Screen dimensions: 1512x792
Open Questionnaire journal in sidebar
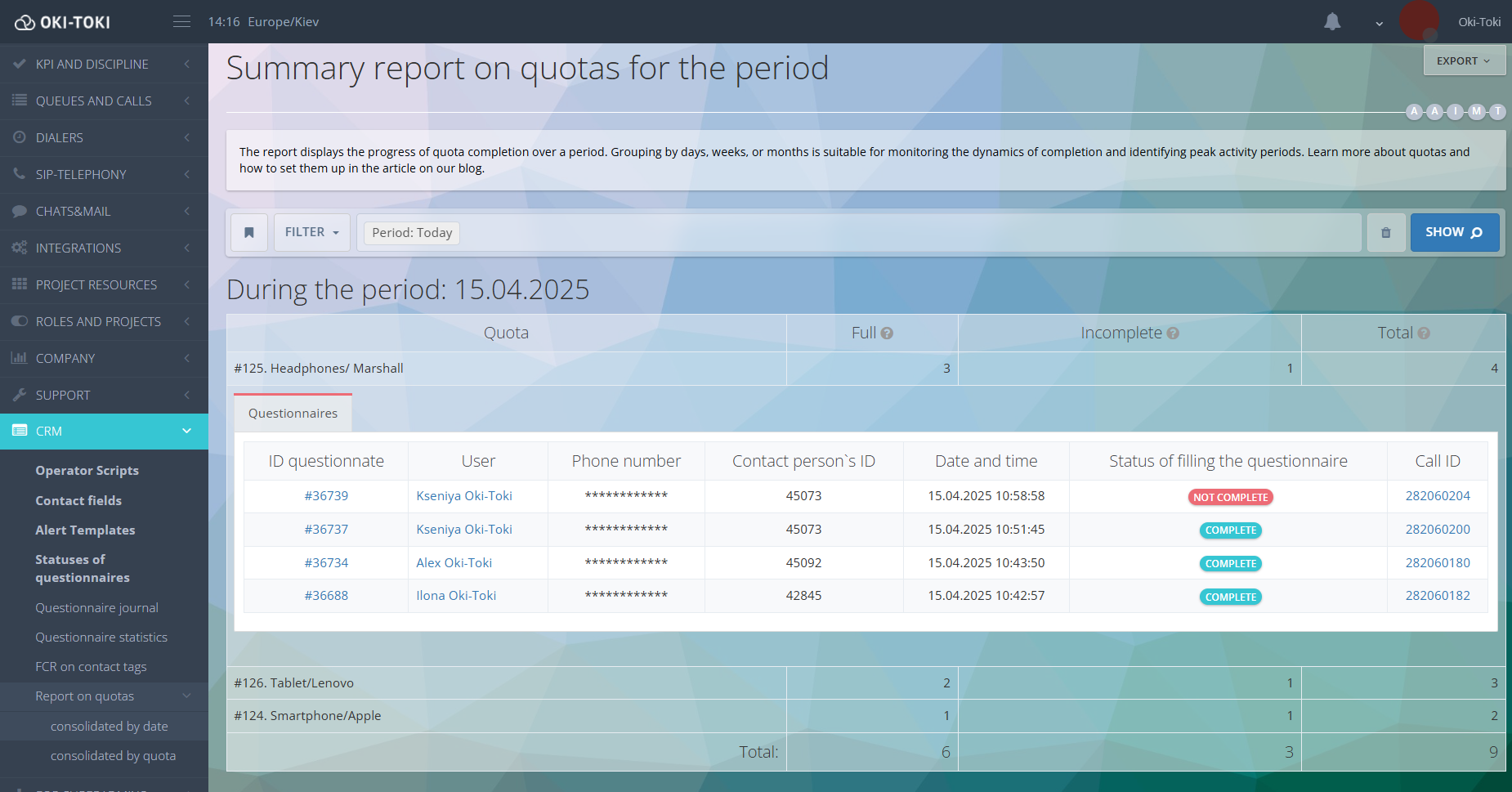(96, 608)
